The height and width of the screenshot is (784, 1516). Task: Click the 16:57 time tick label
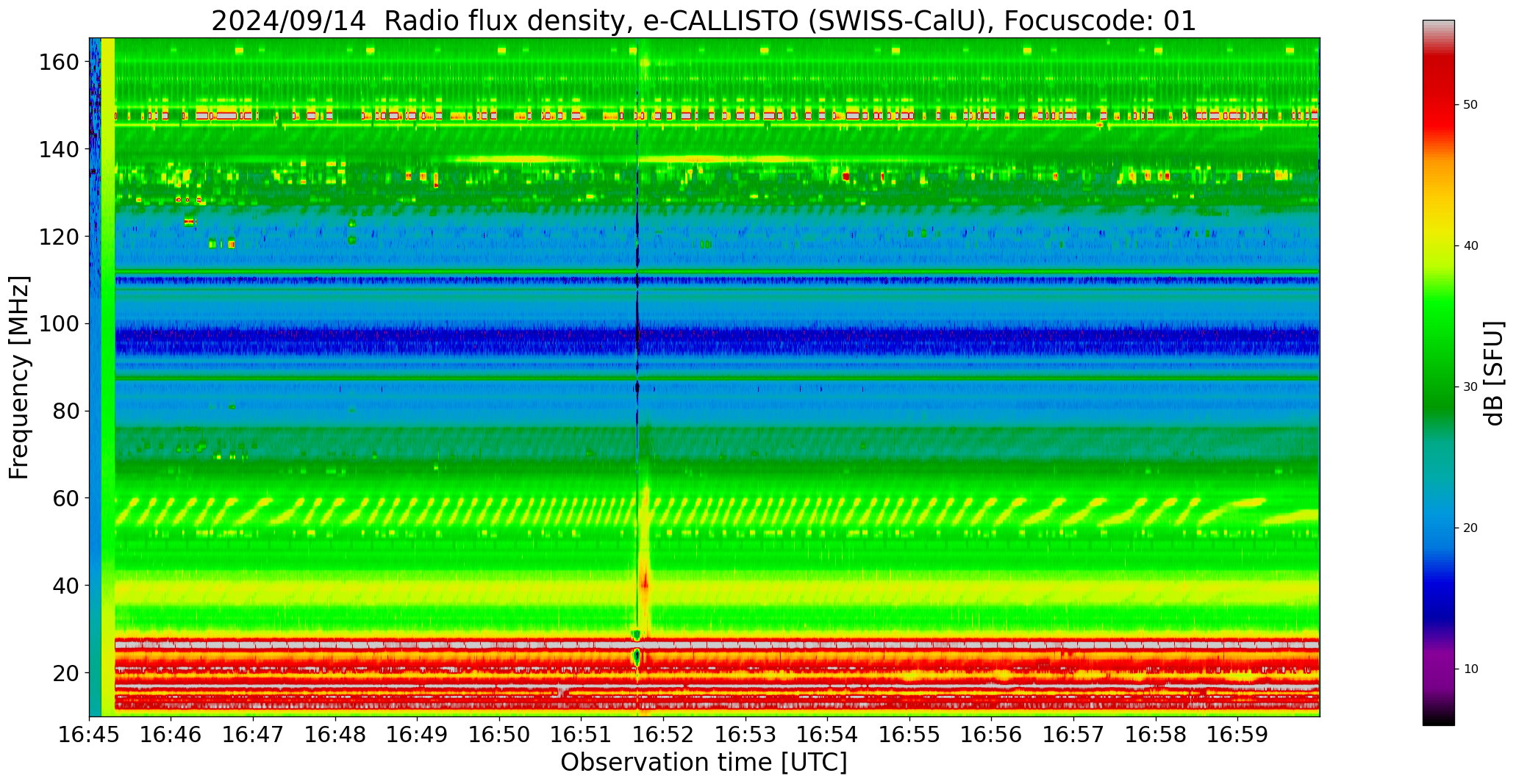tap(1073, 735)
